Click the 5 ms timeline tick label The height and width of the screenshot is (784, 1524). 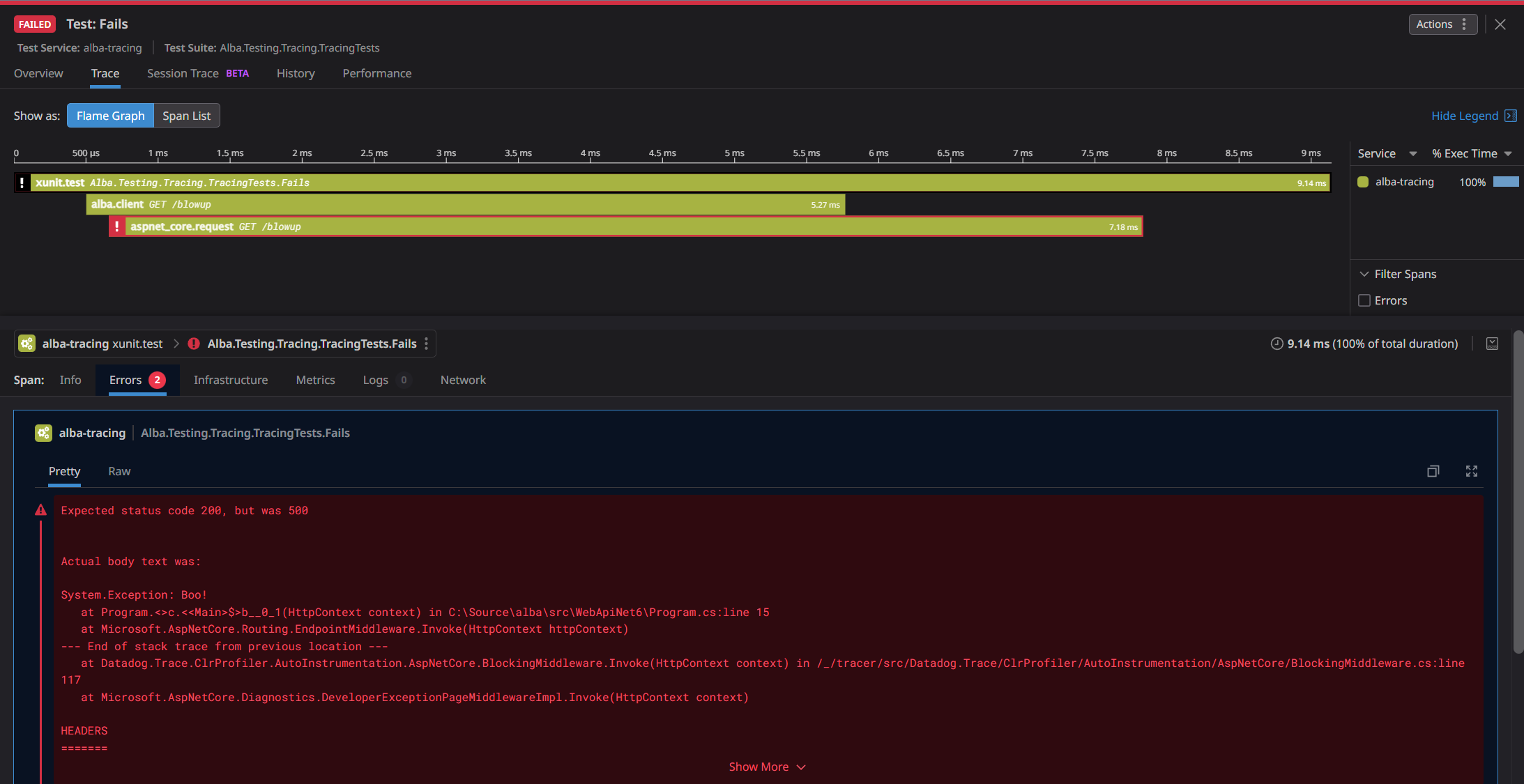pyautogui.click(x=734, y=153)
